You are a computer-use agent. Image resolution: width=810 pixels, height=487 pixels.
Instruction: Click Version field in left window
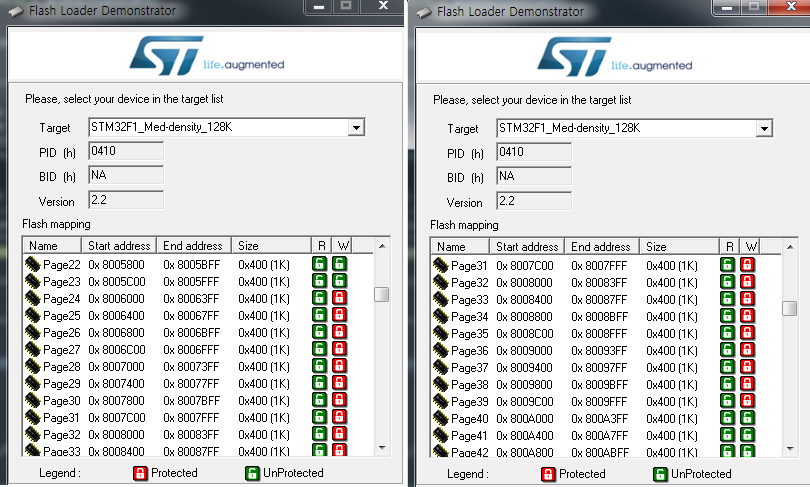point(126,200)
